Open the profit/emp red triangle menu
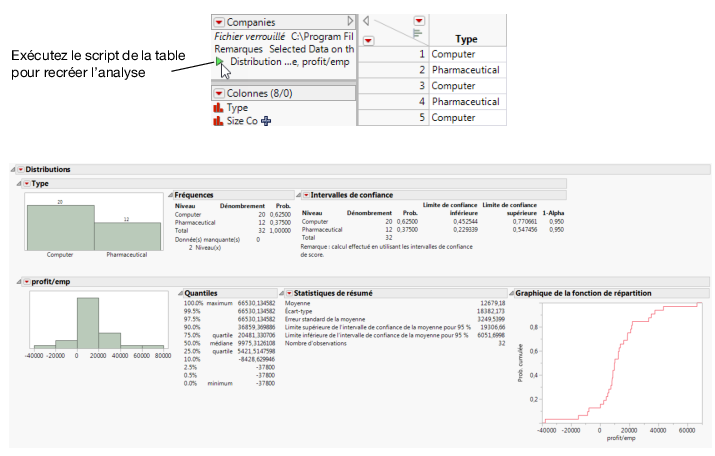715x456 pixels. [27, 282]
